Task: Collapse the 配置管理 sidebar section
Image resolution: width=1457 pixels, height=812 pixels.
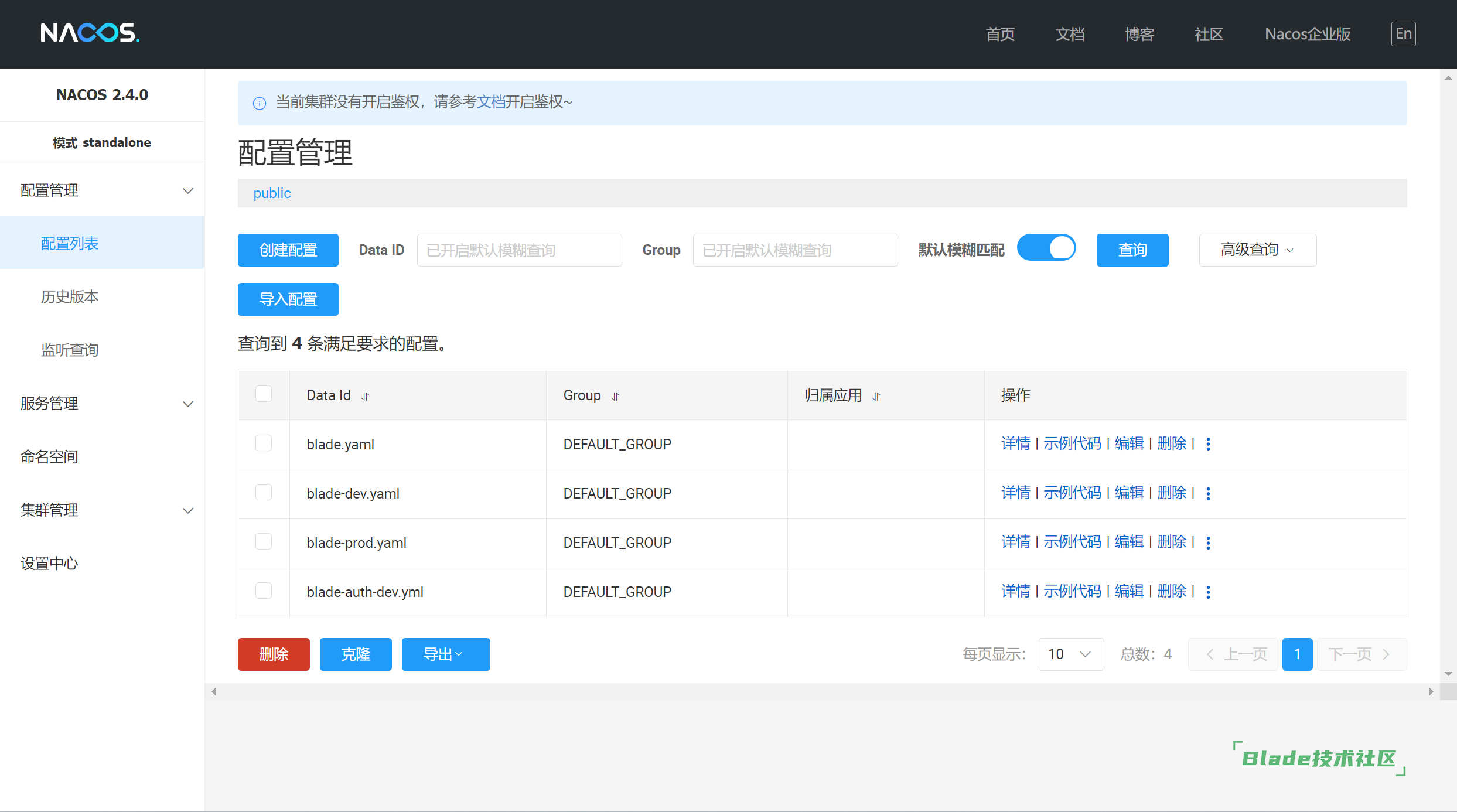Action: (x=102, y=190)
